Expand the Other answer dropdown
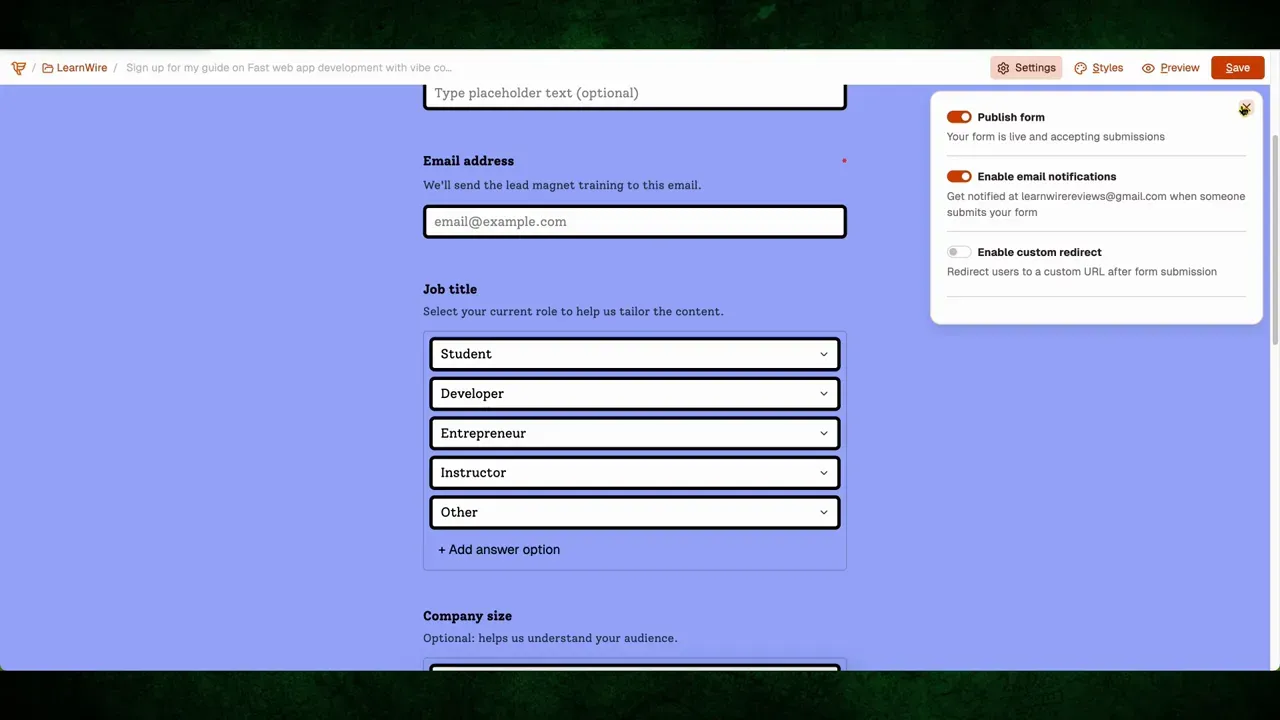Viewport: 1280px width, 720px height. tap(823, 512)
